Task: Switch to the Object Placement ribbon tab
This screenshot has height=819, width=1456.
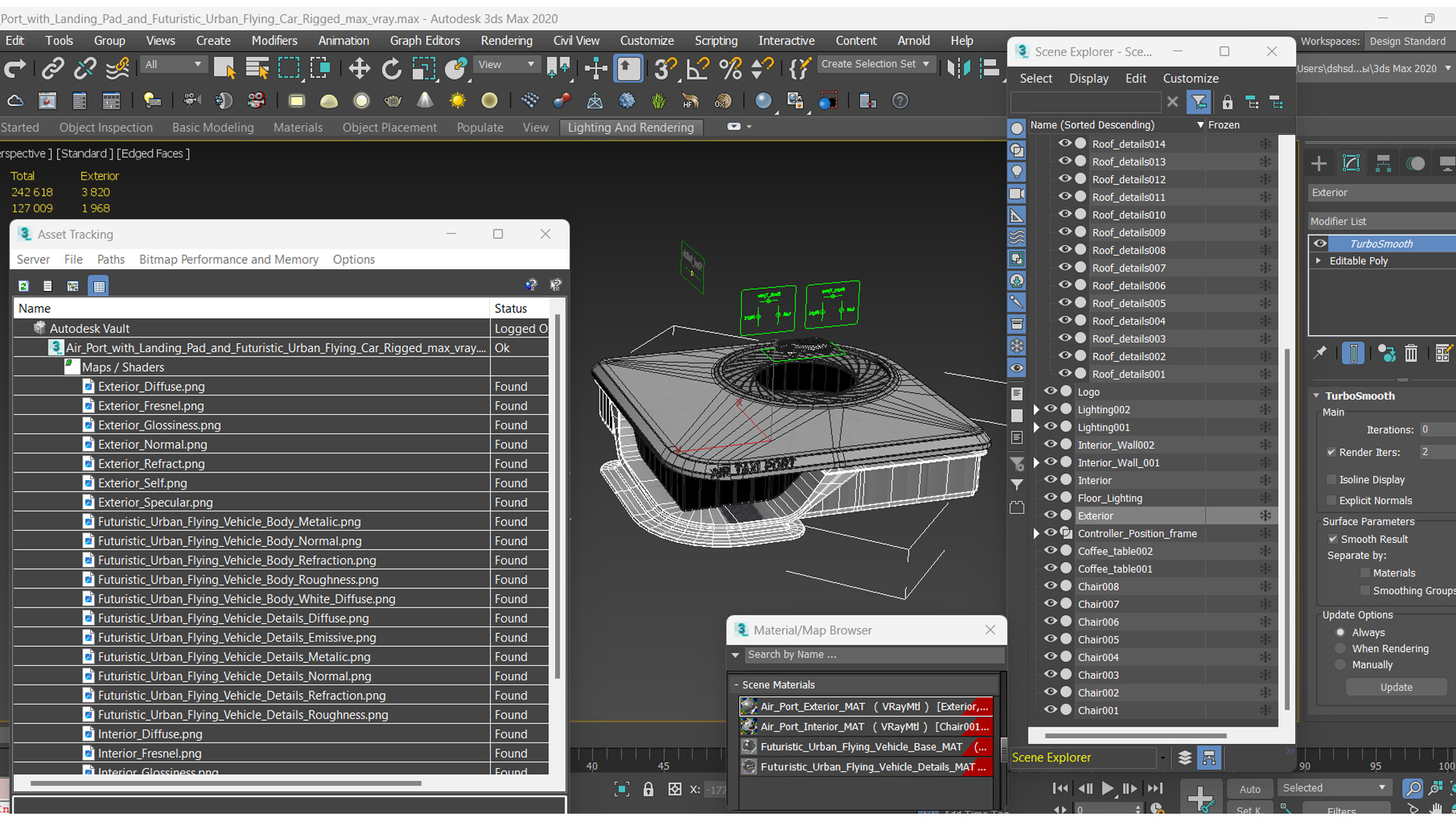Action: [x=389, y=127]
